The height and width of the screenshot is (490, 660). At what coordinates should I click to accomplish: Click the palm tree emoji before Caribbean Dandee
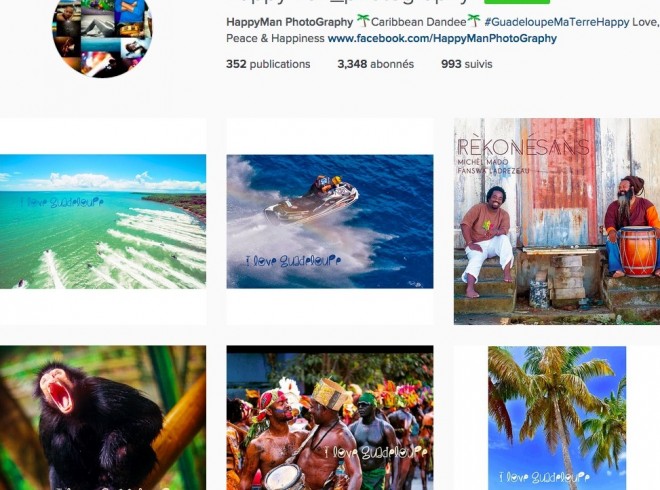click(x=363, y=20)
